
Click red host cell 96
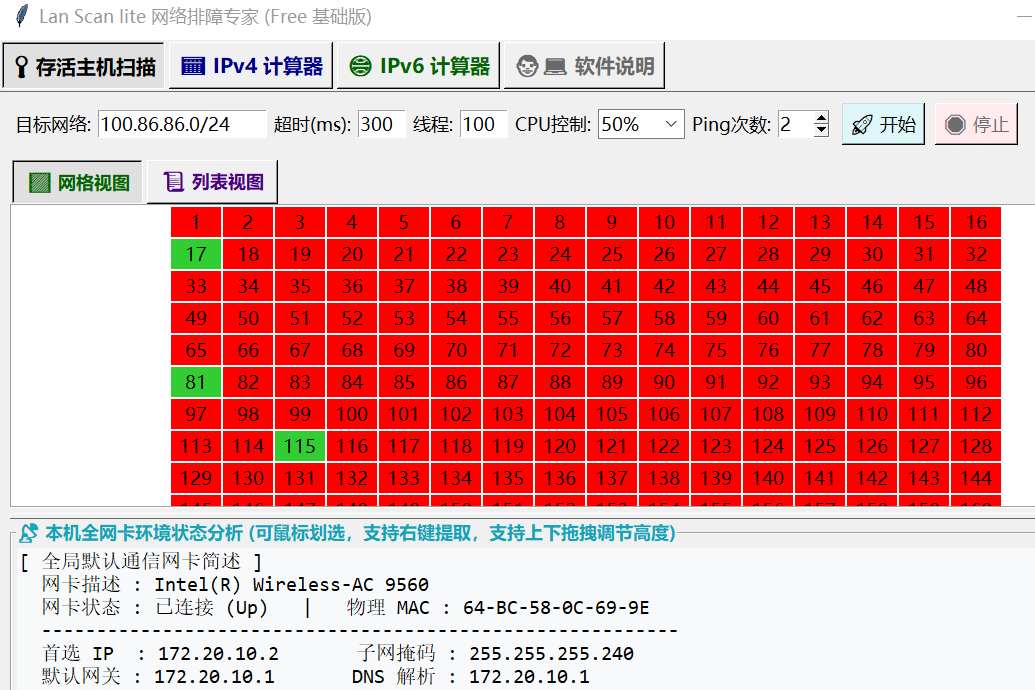(976, 382)
